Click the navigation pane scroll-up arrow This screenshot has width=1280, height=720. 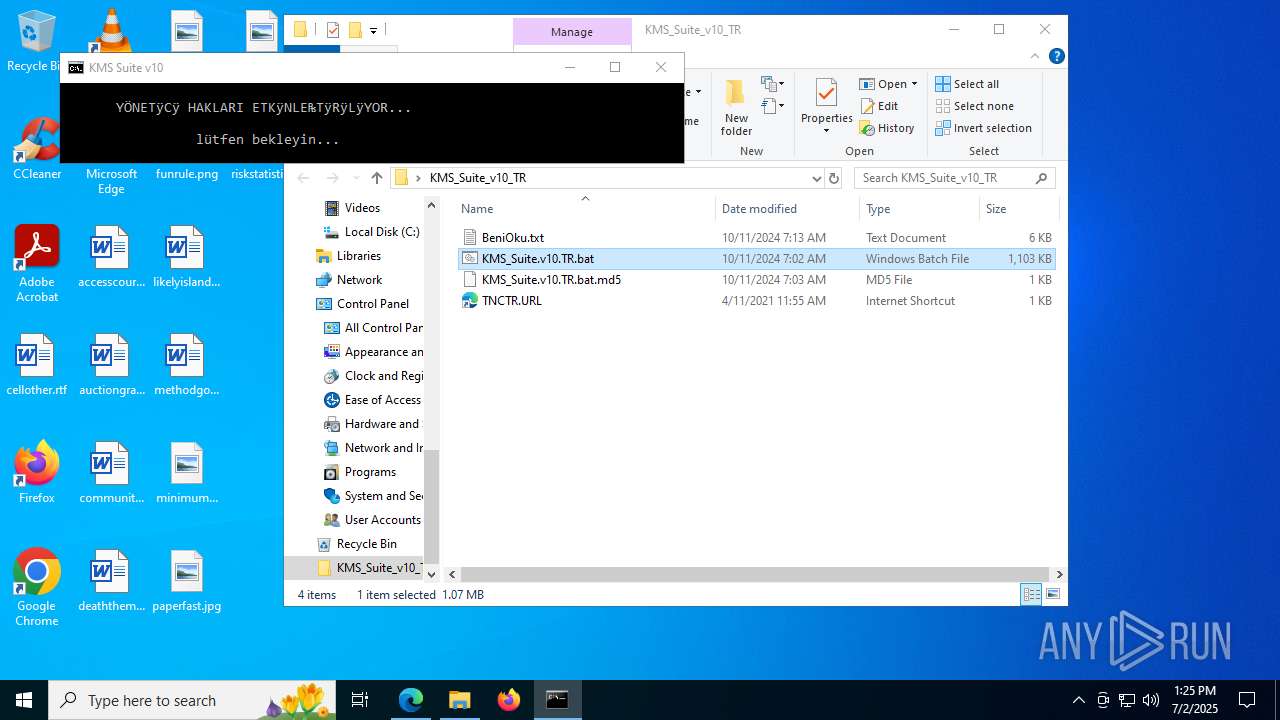pos(432,206)
